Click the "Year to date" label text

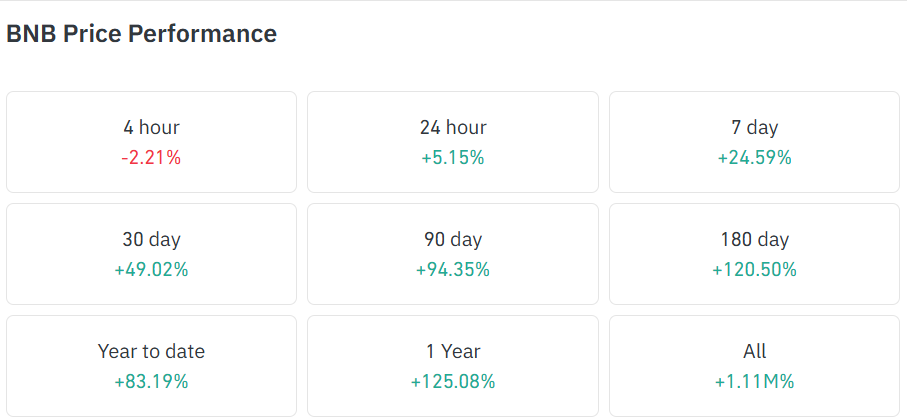pos(151,351)
